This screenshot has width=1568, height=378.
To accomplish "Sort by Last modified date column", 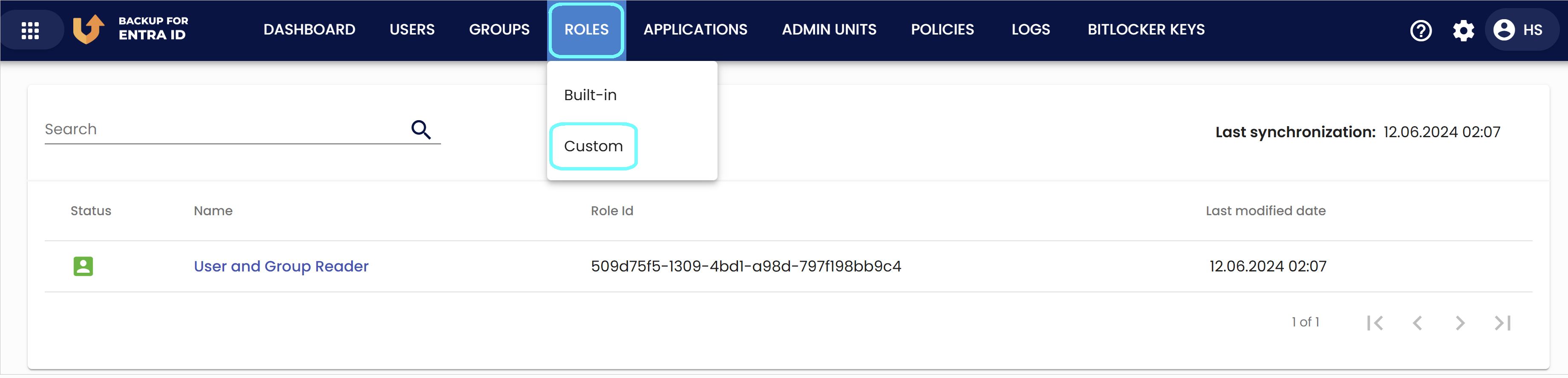I will click(1265, 211).
